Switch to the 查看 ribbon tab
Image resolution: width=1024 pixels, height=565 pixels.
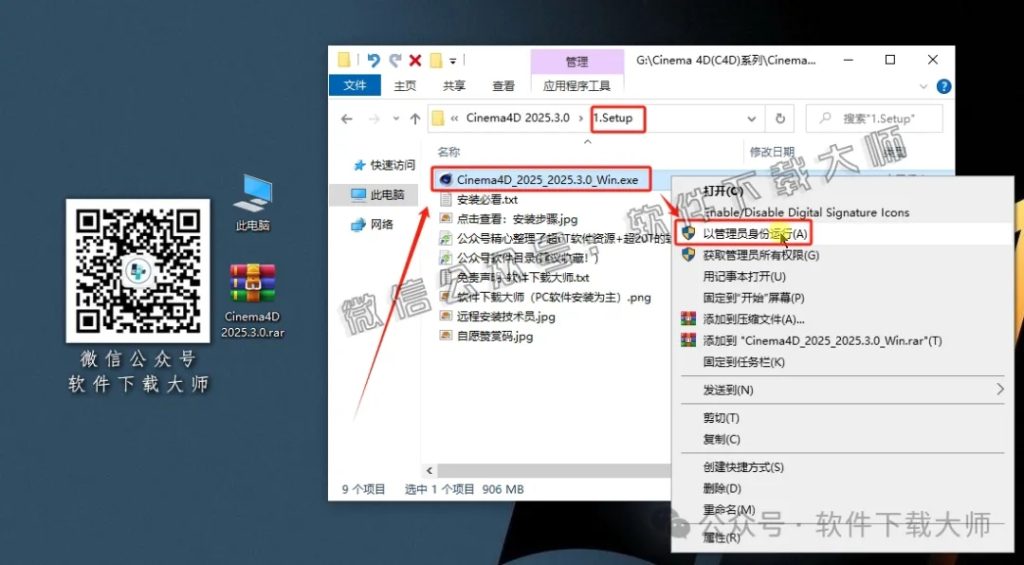pos(504,86)
